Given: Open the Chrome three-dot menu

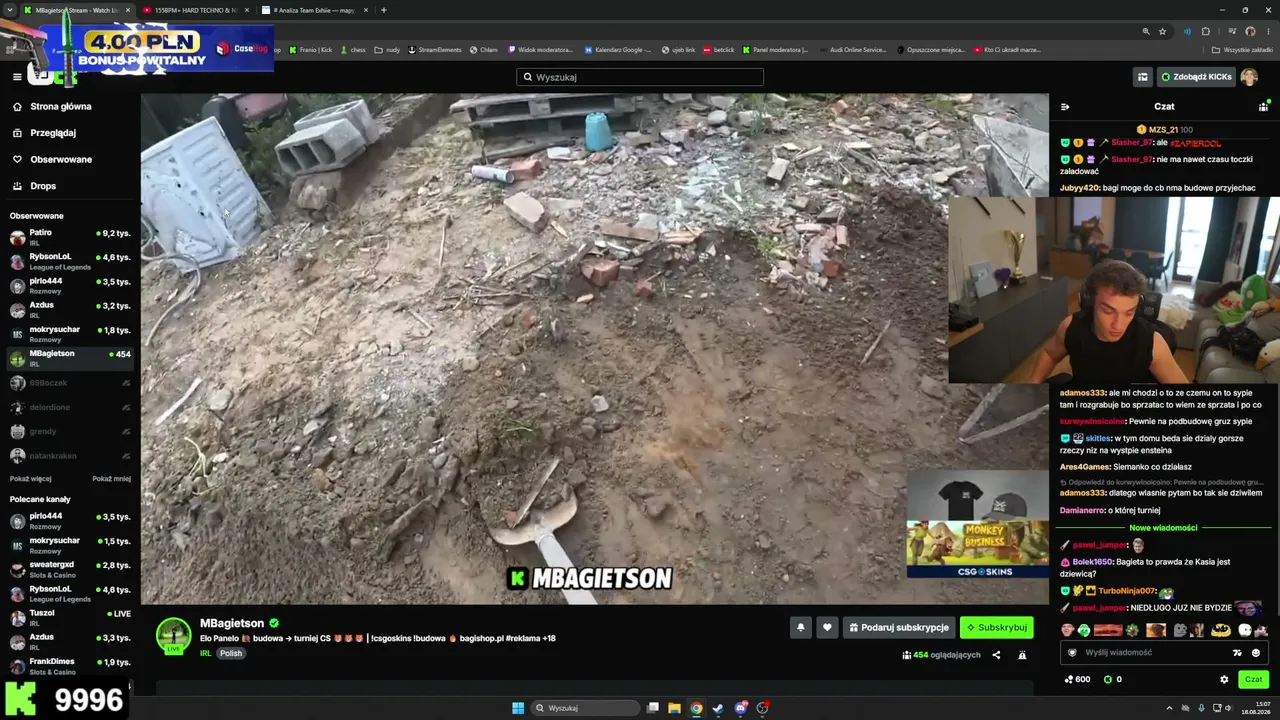Looking at the screenshot, I should [1268, 31].
